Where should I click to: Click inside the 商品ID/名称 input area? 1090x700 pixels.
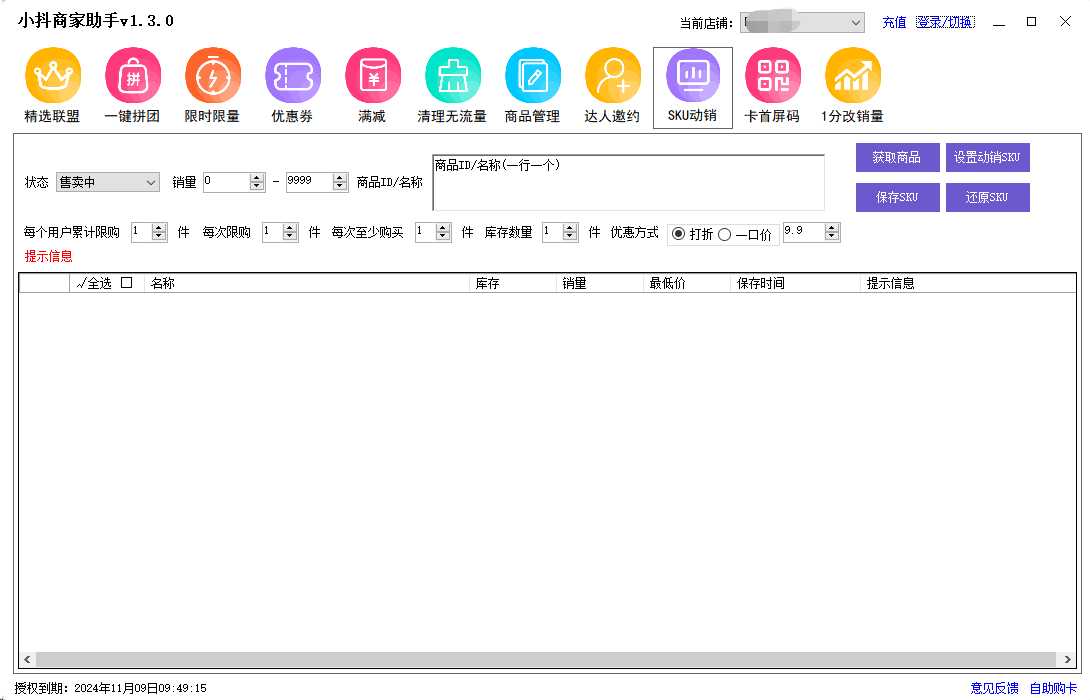[627, 180]
